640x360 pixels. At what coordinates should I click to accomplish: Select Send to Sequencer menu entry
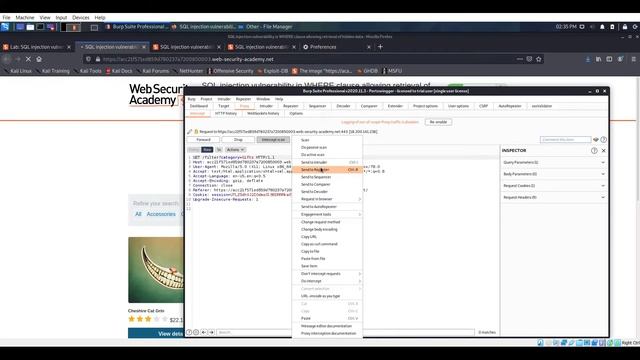[328, 177]
